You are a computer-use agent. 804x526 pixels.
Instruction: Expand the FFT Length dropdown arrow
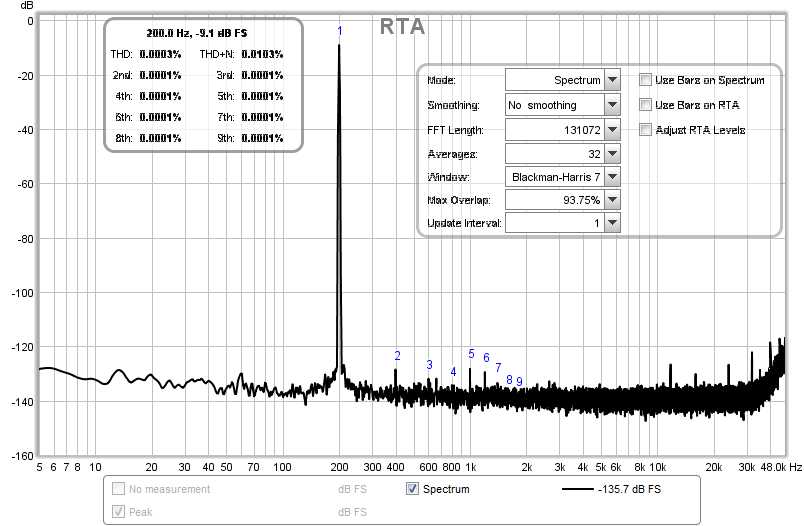[x=612, y=130]
